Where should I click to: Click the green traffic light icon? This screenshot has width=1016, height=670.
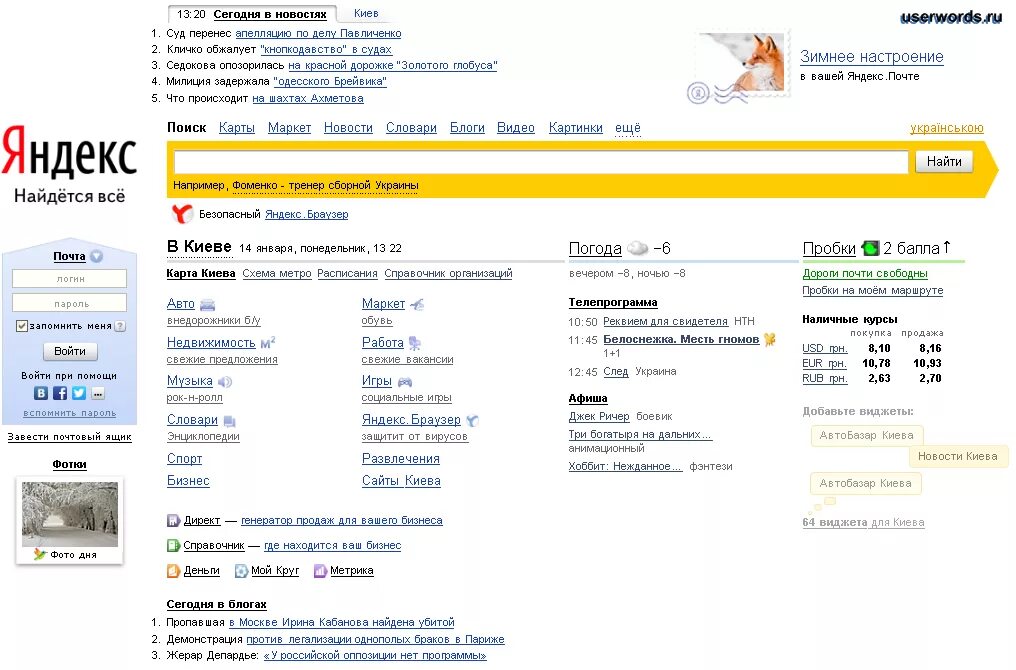[x=870, y=248]
